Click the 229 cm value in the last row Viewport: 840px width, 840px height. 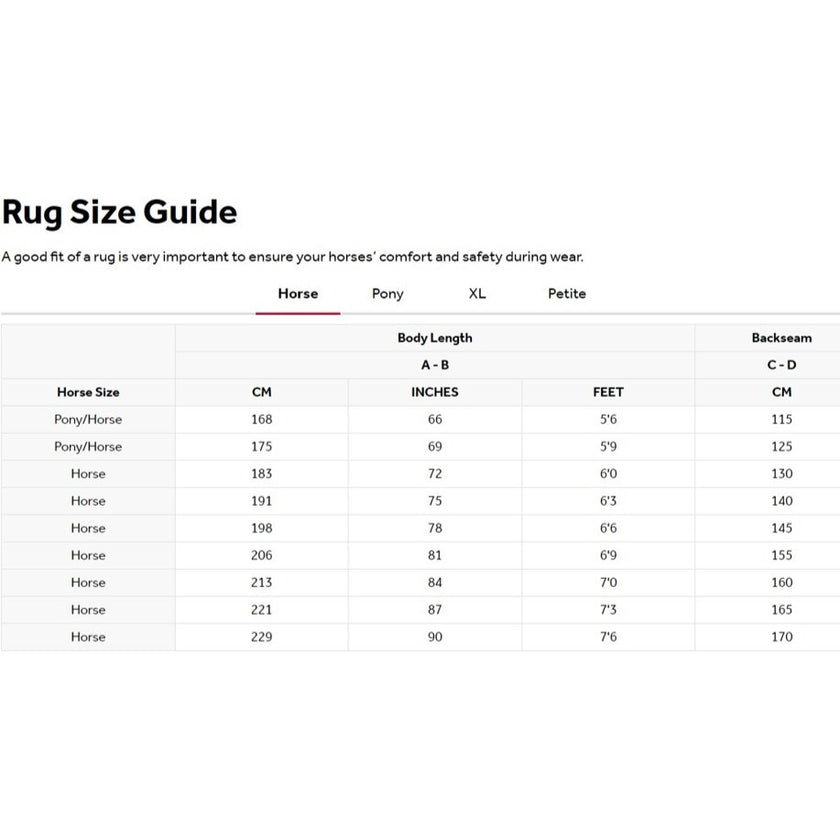[x=260, y=637]
